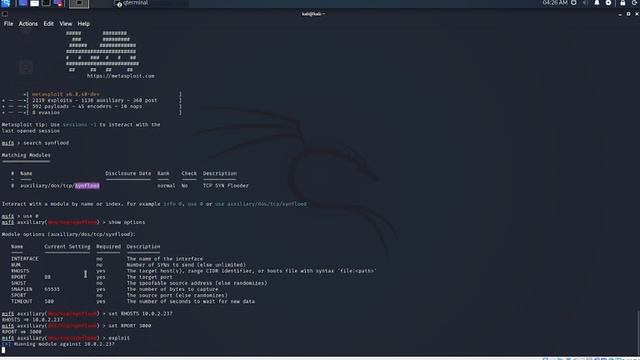This screenshot has height=360, width=640.
Task: Open the notifications bell tray icon
Action: tap(597, 3)
